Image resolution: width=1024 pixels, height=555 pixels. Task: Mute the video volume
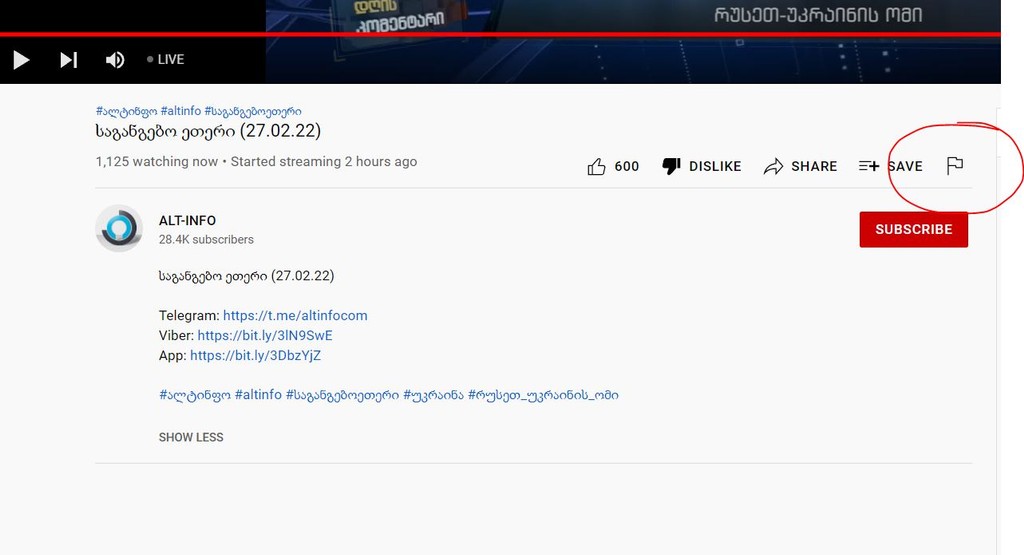point(115,60)
